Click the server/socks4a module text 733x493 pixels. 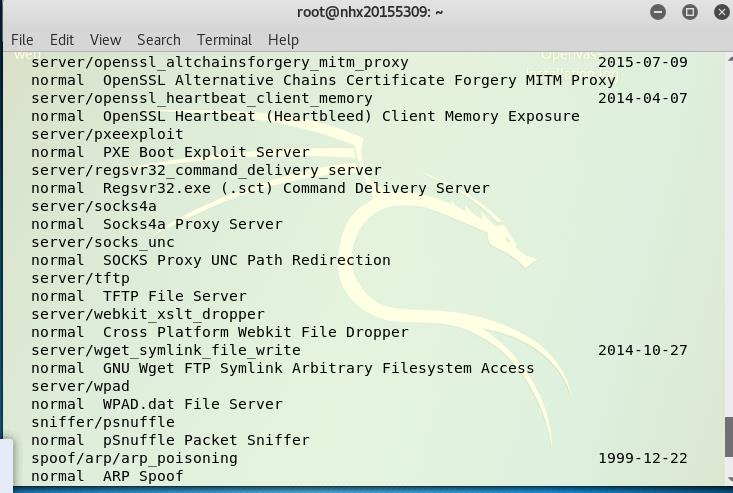94,206
